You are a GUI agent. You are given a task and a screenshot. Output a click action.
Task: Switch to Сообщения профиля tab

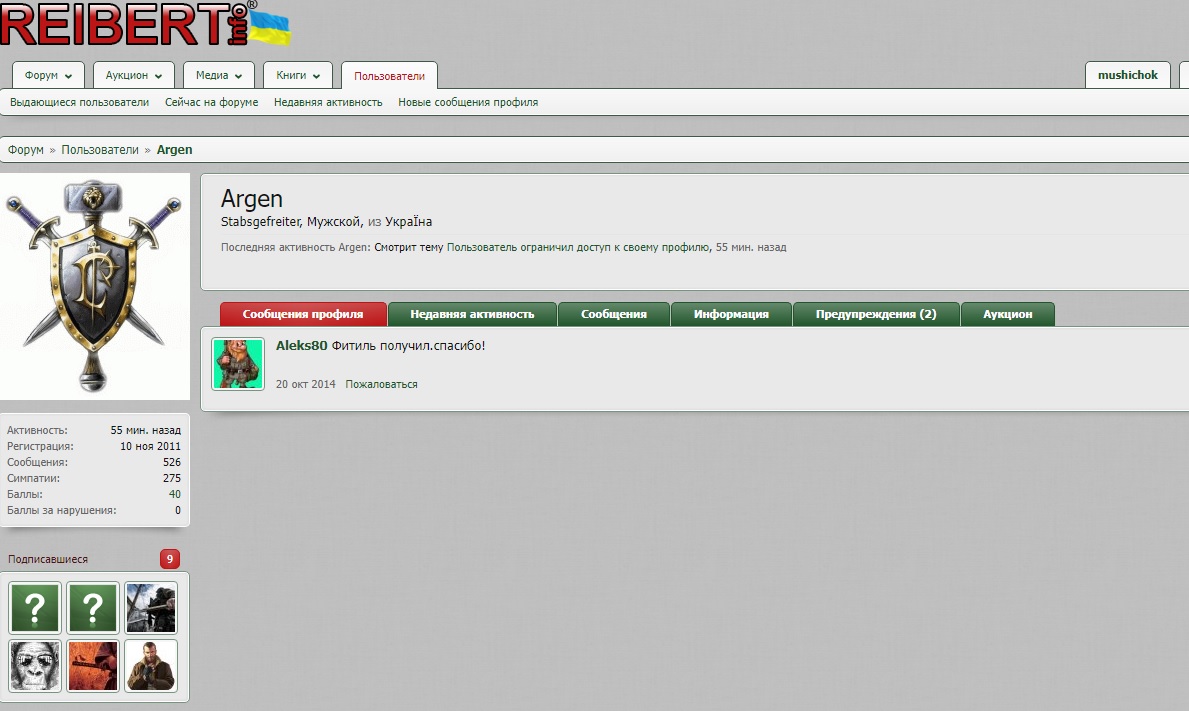point(303,314)
